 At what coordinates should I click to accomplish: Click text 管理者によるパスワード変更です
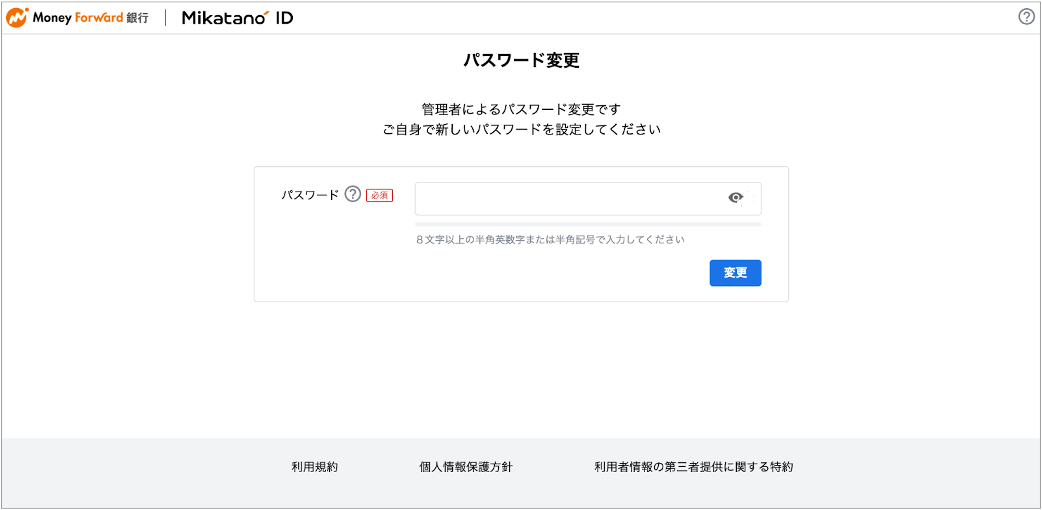click(521, 109)
